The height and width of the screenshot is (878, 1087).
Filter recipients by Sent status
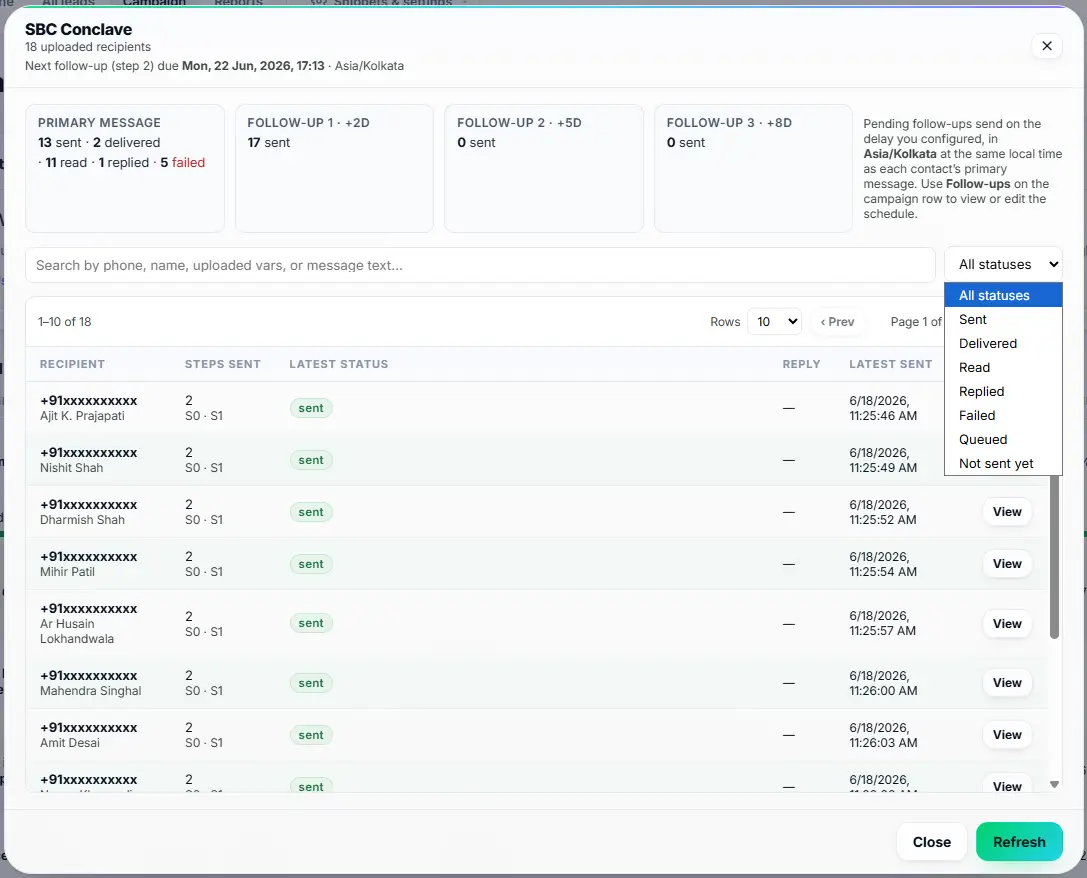coord(1003,319)
